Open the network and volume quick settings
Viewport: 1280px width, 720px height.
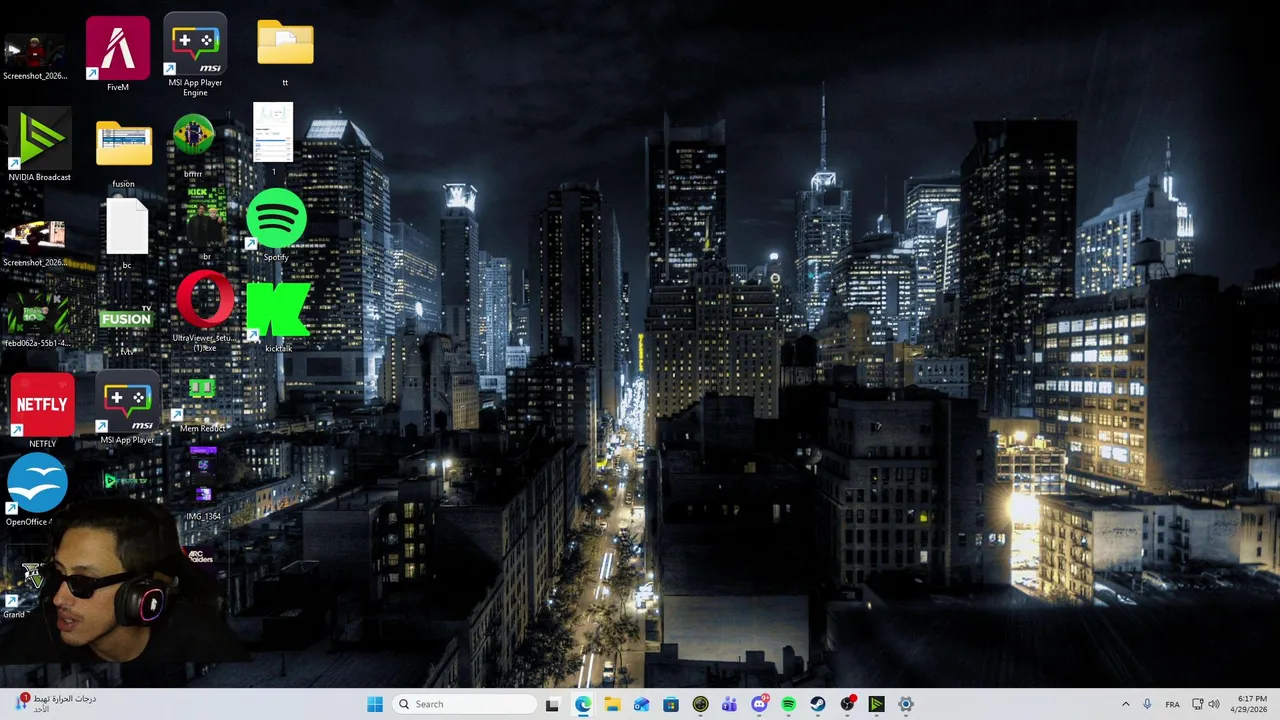(1207, 704)
